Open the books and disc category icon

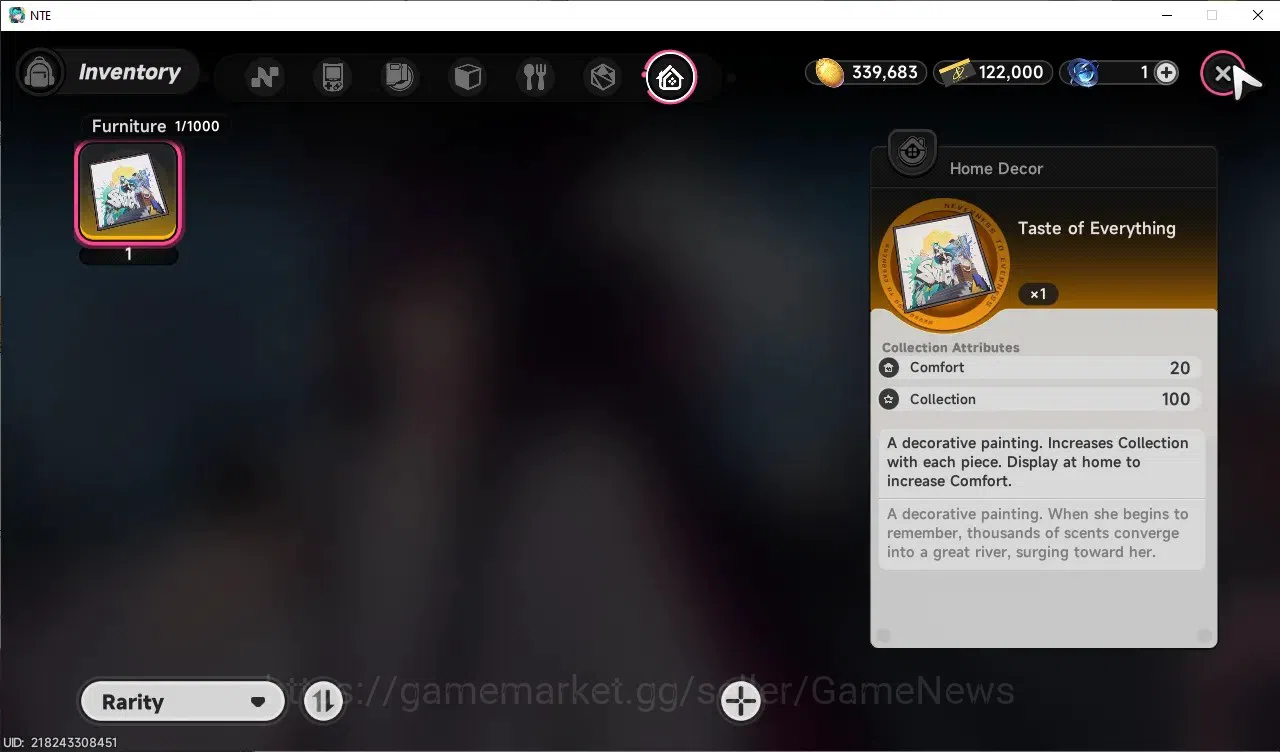click(400, 77)
